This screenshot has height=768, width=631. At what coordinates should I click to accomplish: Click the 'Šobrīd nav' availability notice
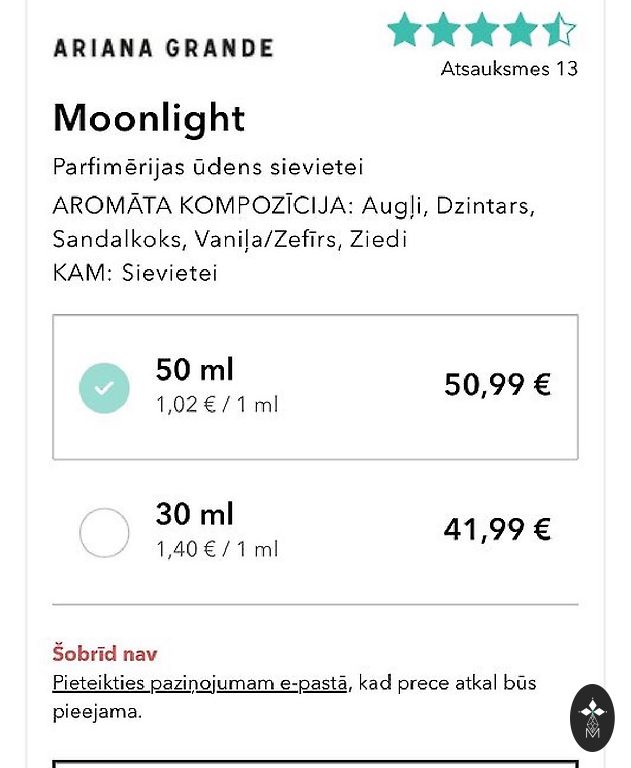pos(105,654)
